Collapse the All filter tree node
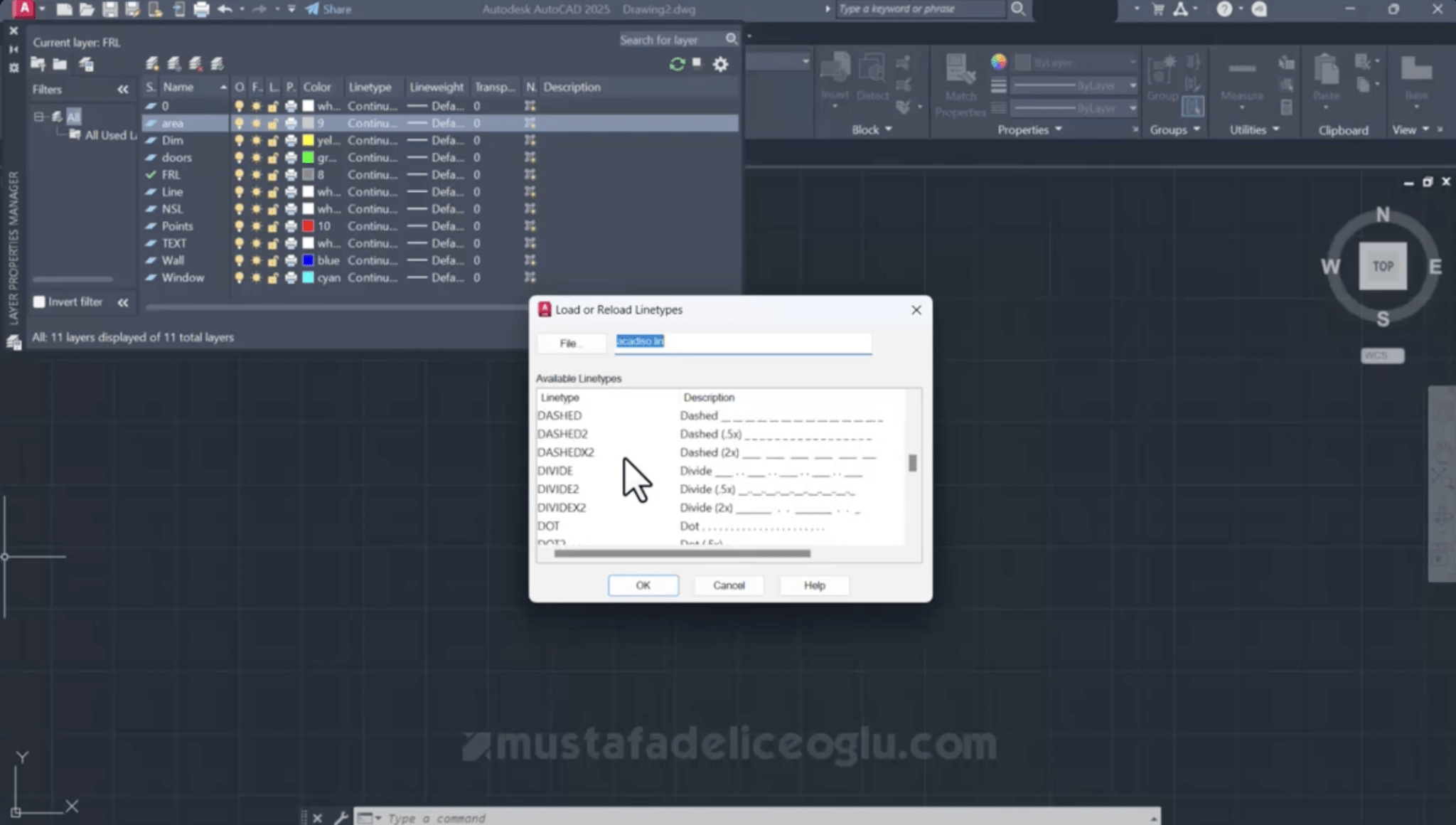The height and width of the screenshot is (825, 1456). point(39,117)
